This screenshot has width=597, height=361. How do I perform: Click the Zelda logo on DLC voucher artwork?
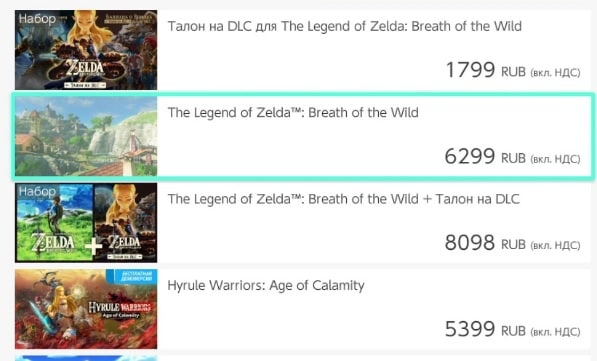[85, 69]
